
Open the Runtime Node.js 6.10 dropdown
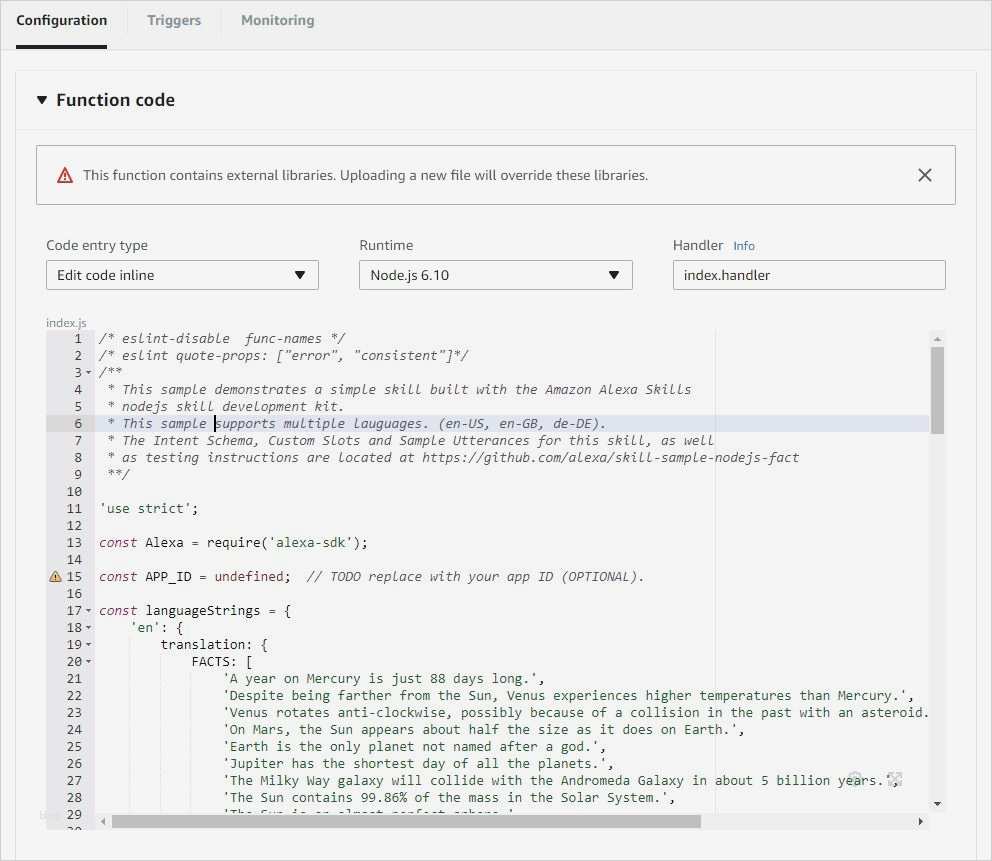pos(495,275)
